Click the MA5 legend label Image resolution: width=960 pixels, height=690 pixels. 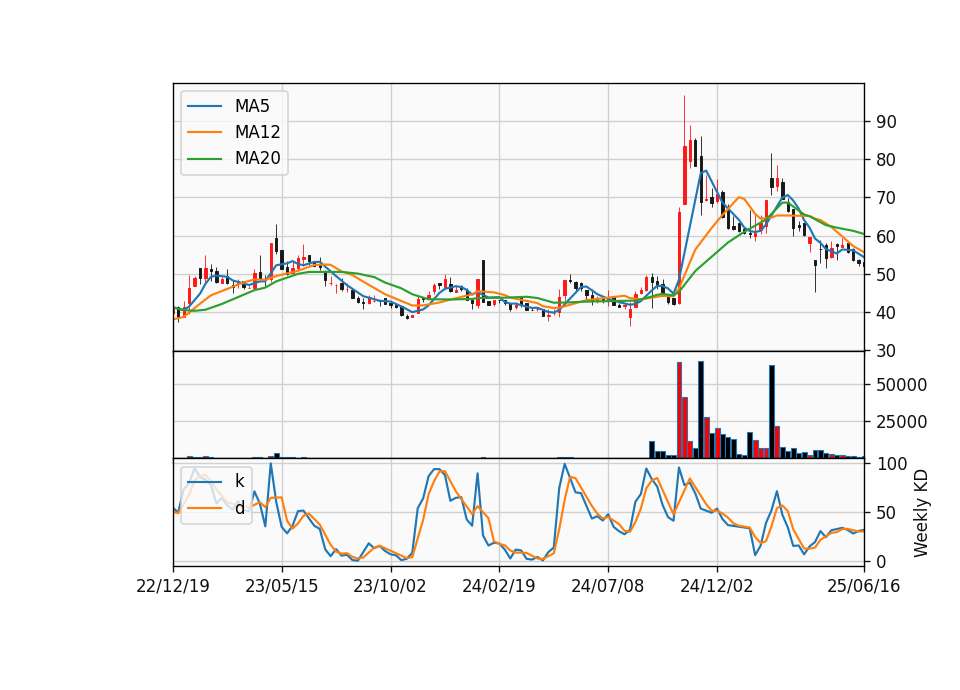[x=252, y=106]
